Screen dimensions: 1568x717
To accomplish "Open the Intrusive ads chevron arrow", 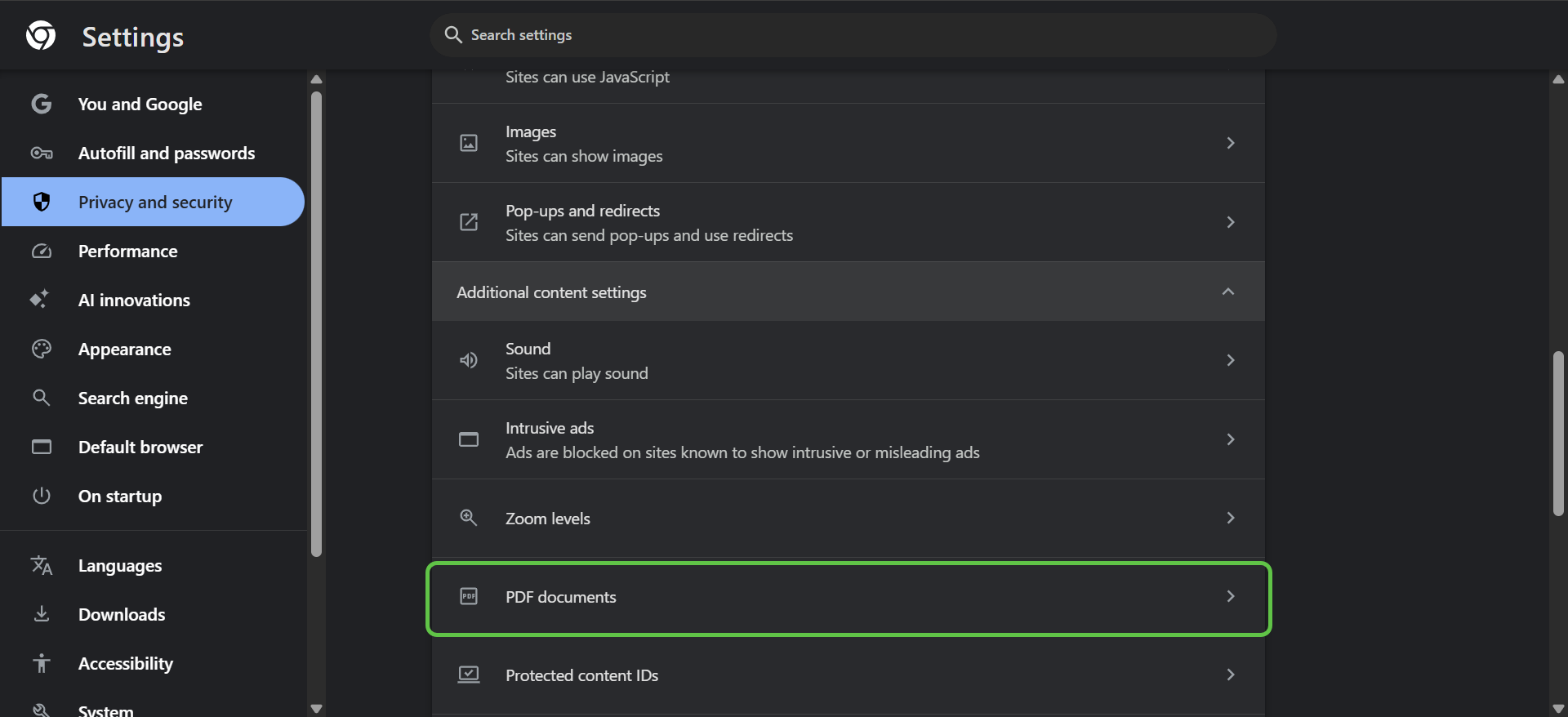I will 1231,439.
